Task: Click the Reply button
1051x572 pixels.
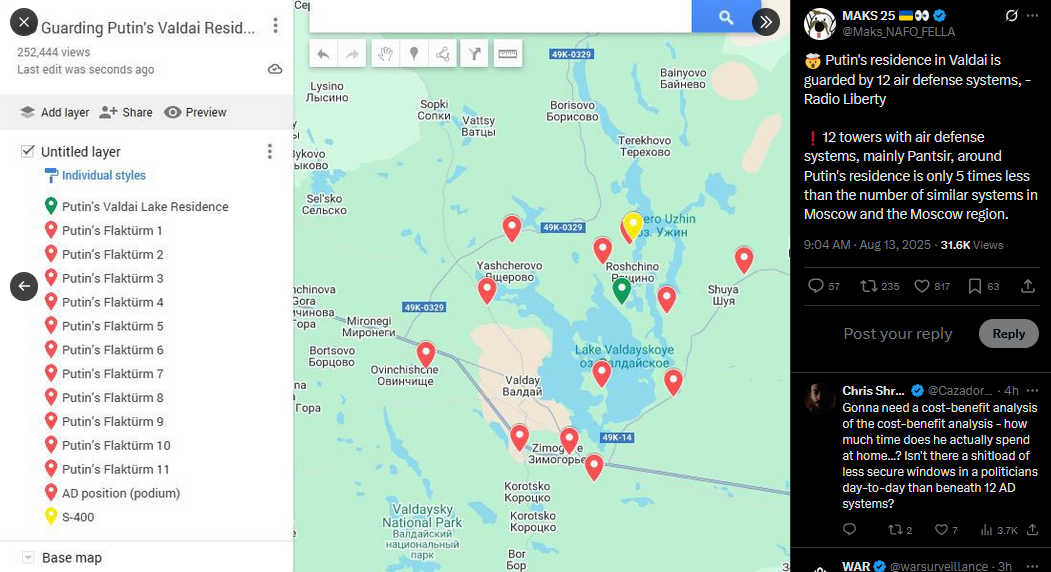Action: [1008, 333]
